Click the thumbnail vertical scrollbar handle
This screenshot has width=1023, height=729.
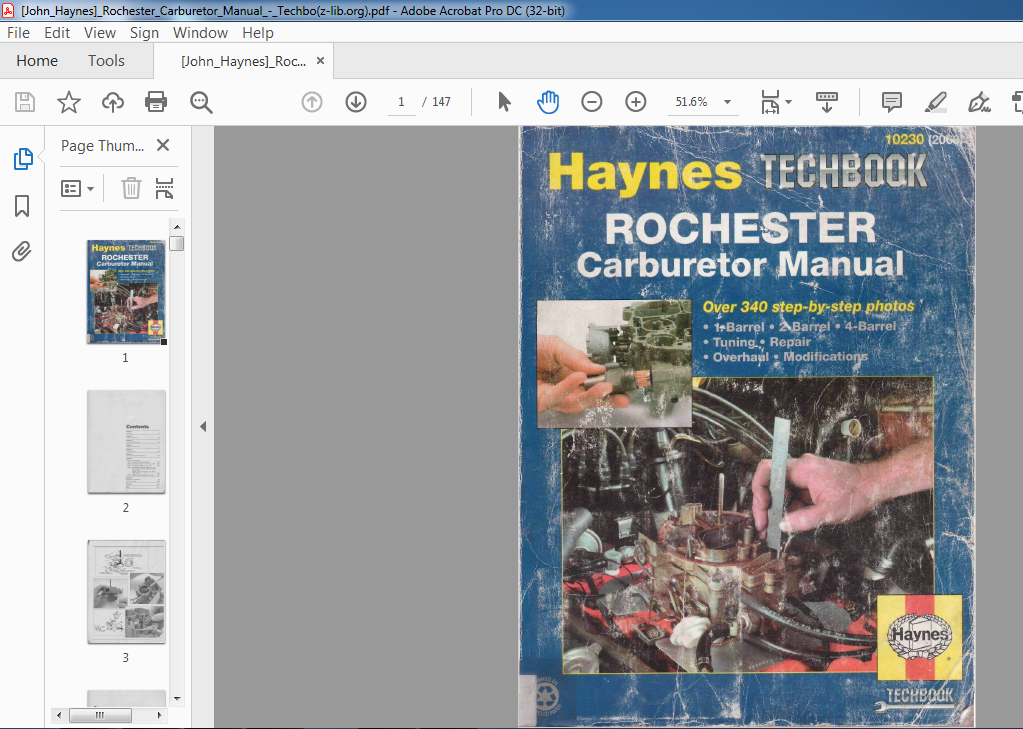(x=177, y=243)
